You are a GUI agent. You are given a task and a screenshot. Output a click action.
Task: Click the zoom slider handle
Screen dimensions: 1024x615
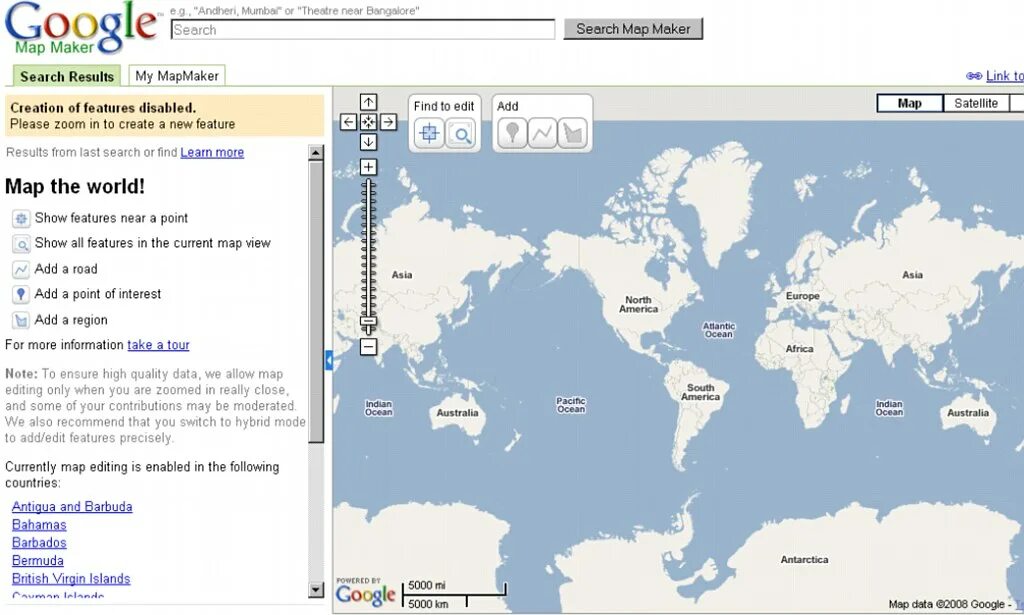point(368,321)
